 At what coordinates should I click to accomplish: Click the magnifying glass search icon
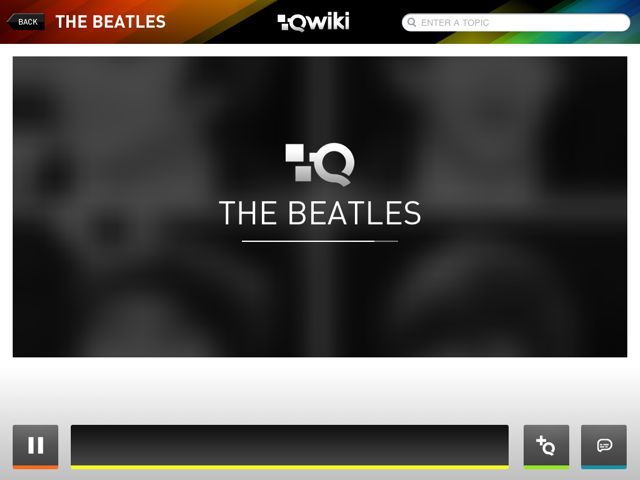(x=412, y=22)
